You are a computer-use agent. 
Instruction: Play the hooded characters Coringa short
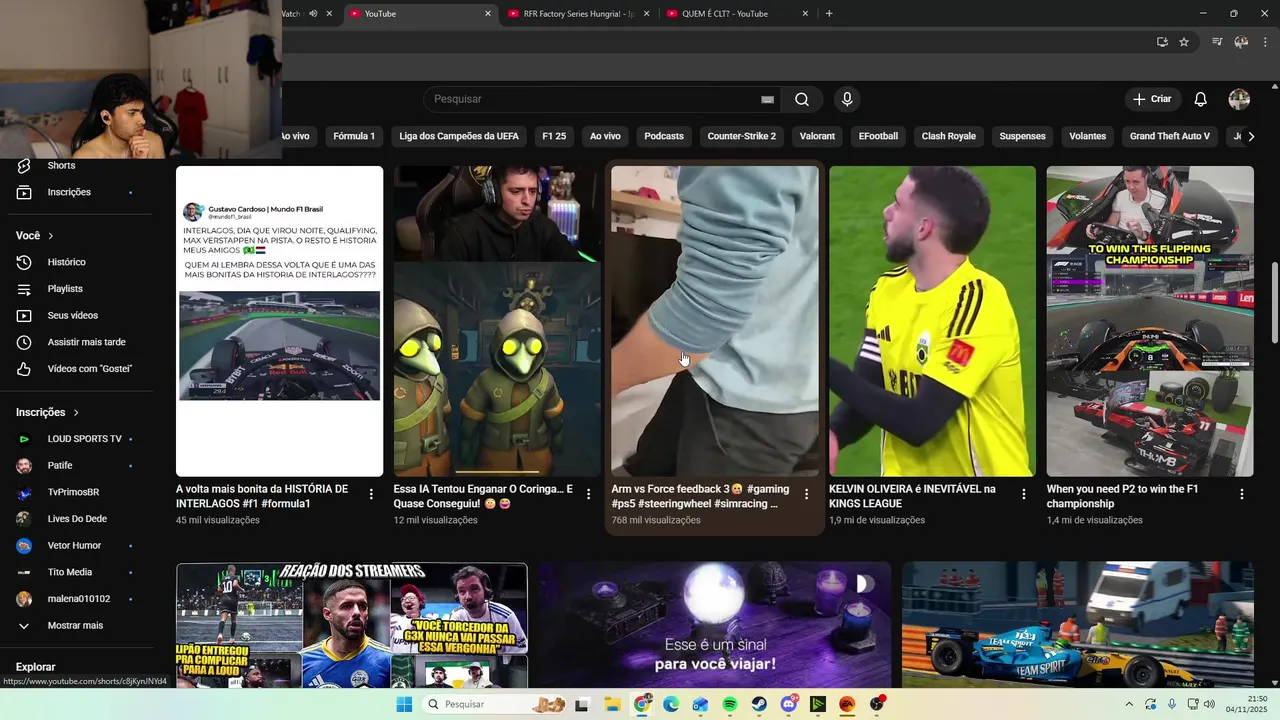[497, 321]
